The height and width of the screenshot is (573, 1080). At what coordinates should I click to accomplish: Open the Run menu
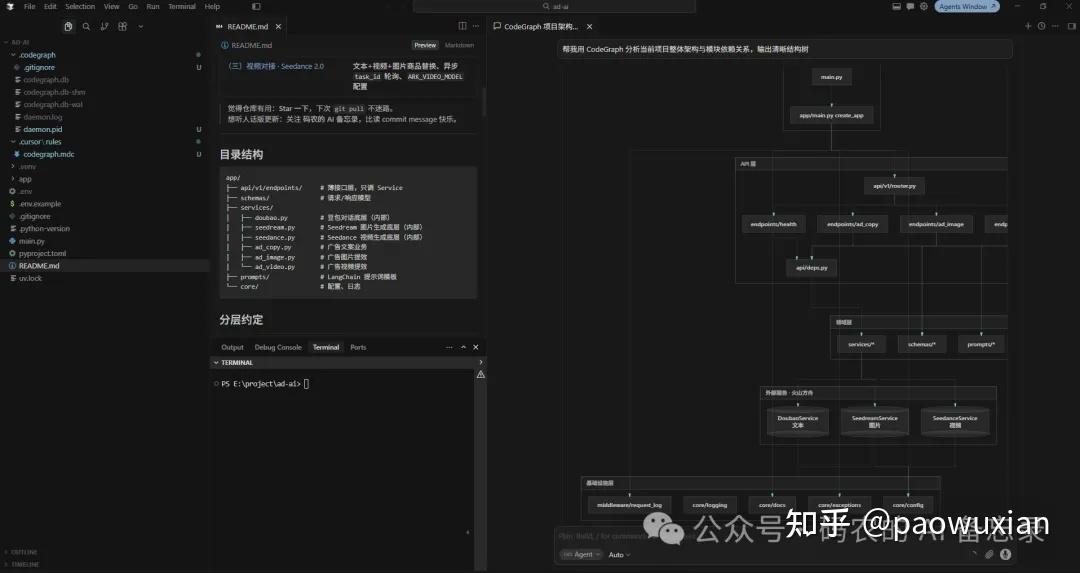tap(153, 6)
